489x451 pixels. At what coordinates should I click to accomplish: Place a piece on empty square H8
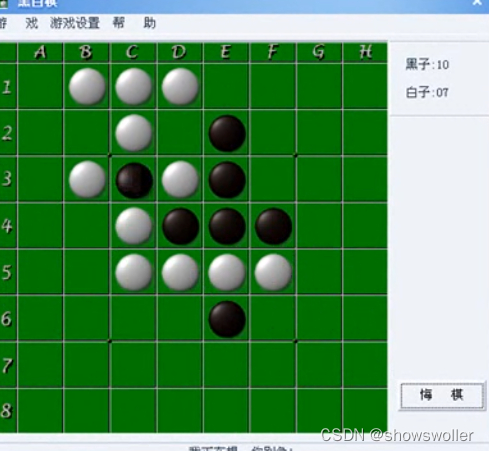click(x=365, y=411)
